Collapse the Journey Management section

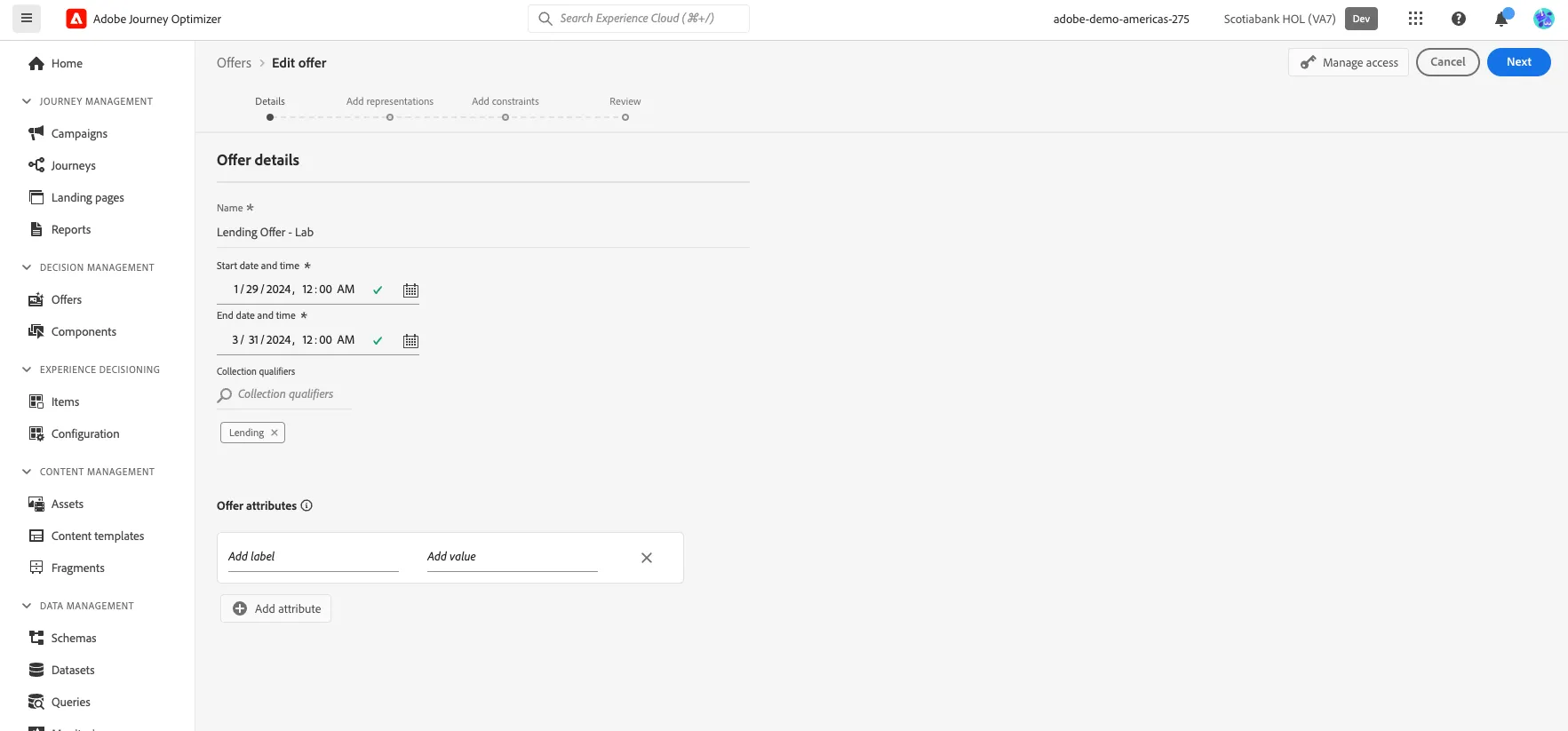coord(27,101)
